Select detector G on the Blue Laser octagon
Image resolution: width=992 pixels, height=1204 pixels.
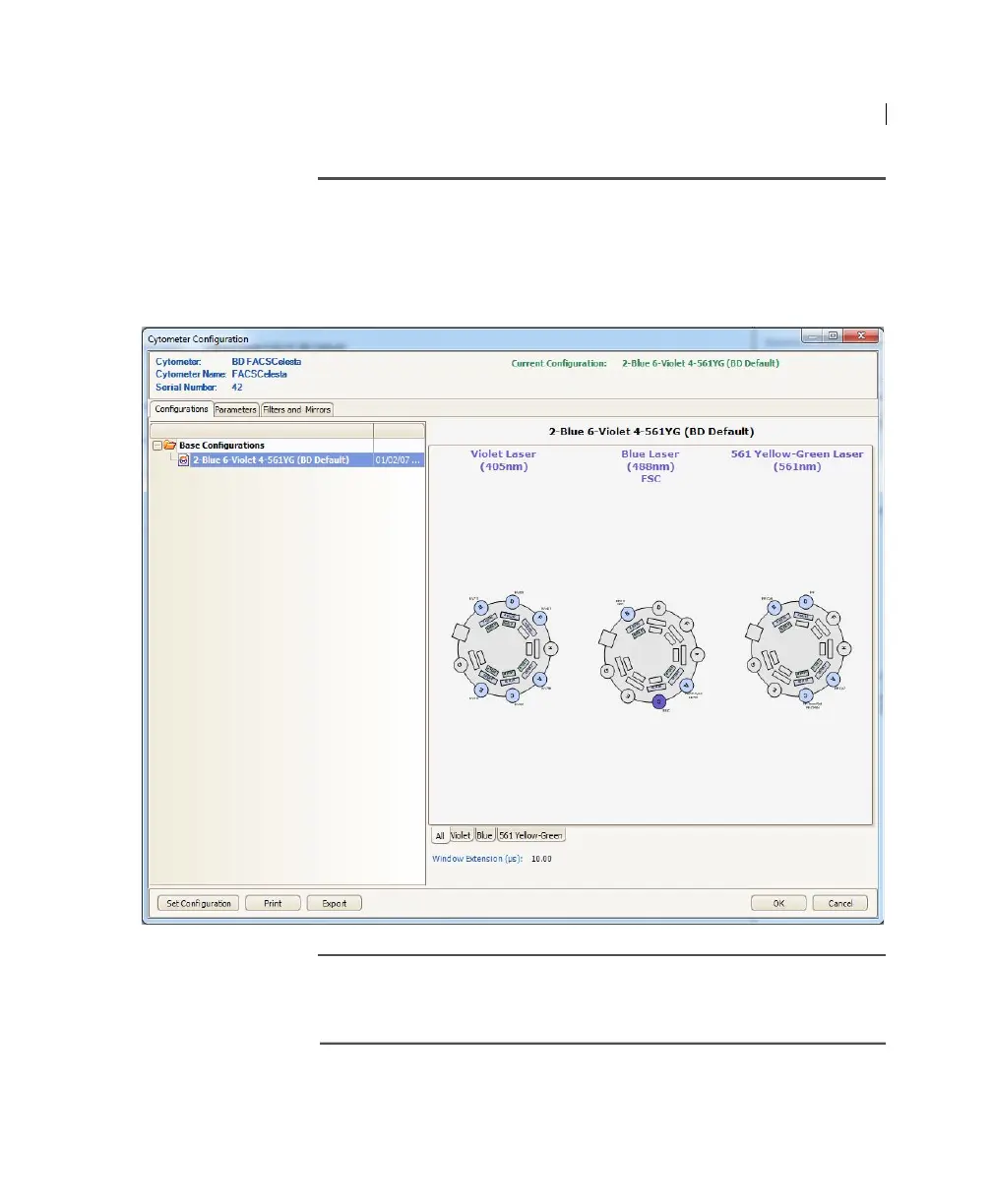coord(607,671)
